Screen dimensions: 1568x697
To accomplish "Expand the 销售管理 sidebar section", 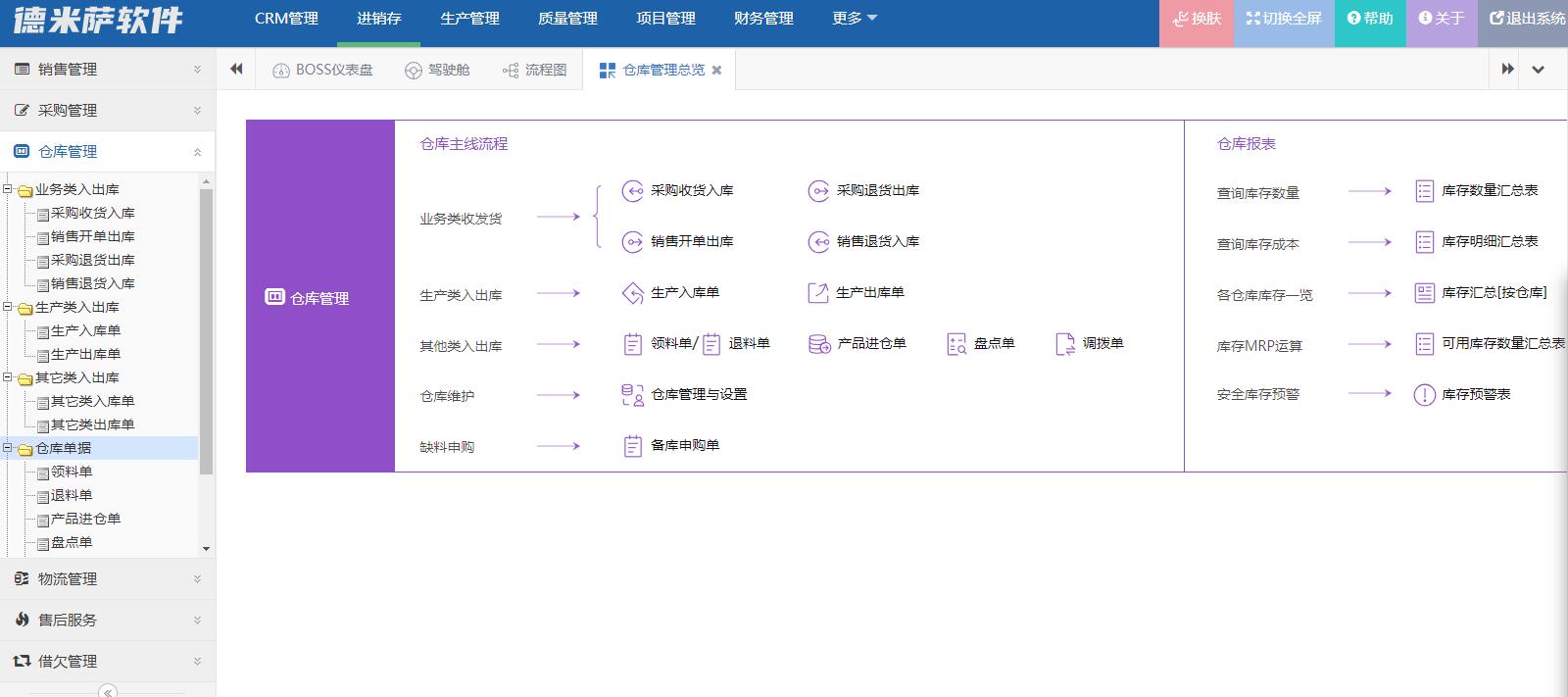I will click(x=107, y=70).
